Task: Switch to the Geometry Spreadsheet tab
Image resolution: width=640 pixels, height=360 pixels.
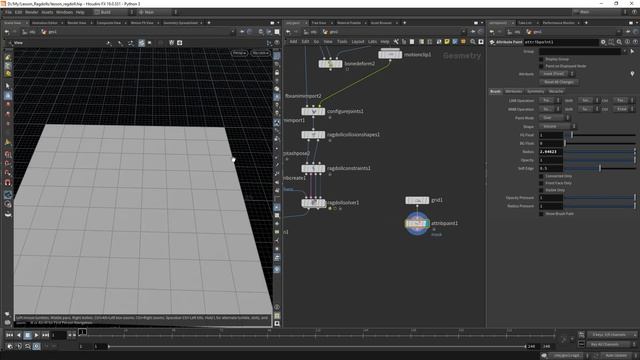Action: (x=180, y=23)
